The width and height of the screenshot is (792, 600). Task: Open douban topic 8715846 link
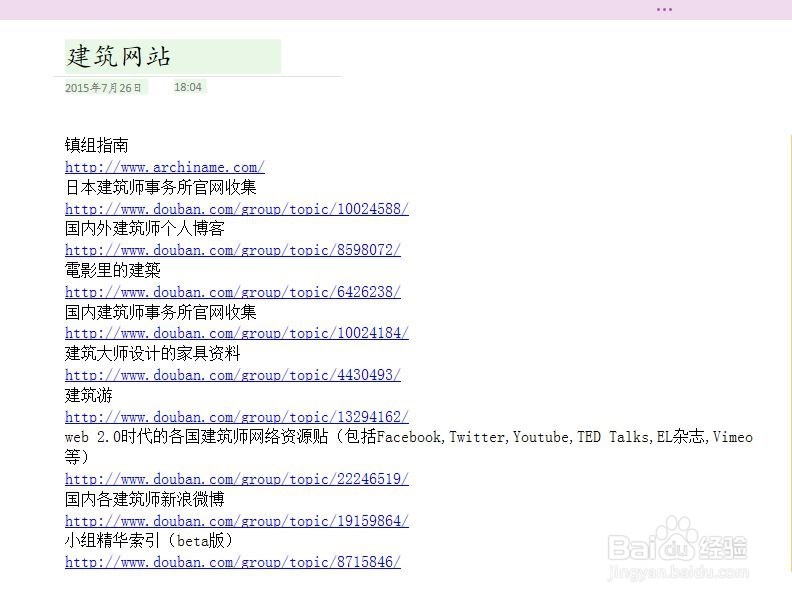pyautogui.click(x=233, y=562)
